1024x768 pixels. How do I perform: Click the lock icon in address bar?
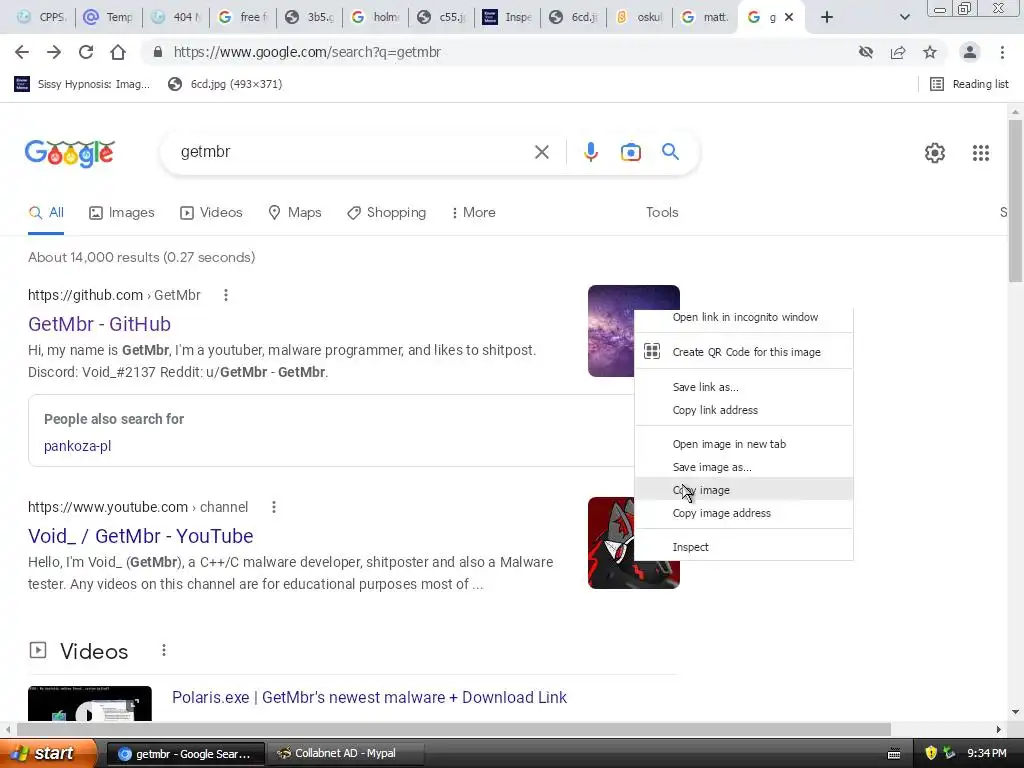point(157,52)
